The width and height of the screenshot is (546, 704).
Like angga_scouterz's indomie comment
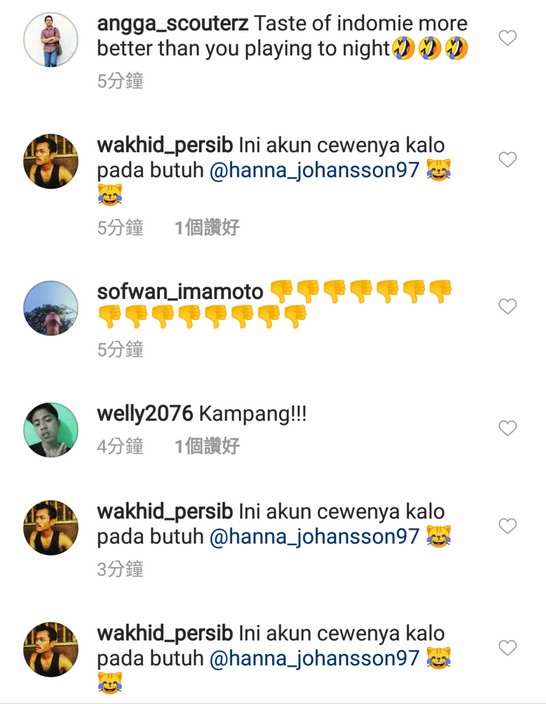[x=507, y=38]
